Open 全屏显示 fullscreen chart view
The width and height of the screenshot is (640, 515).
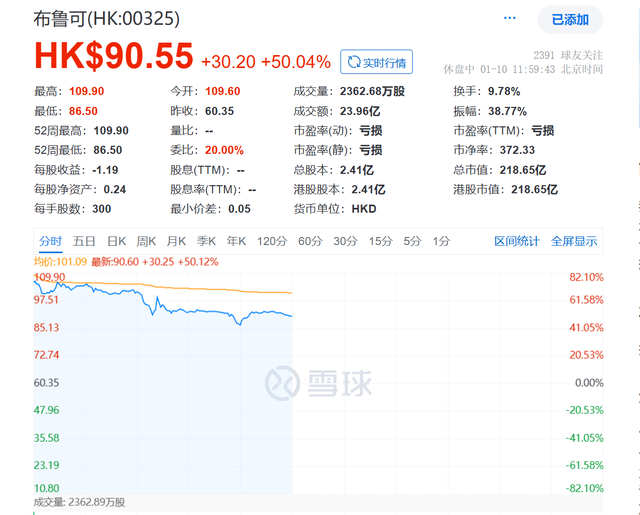pyautogui.click(x=574, y=241)
